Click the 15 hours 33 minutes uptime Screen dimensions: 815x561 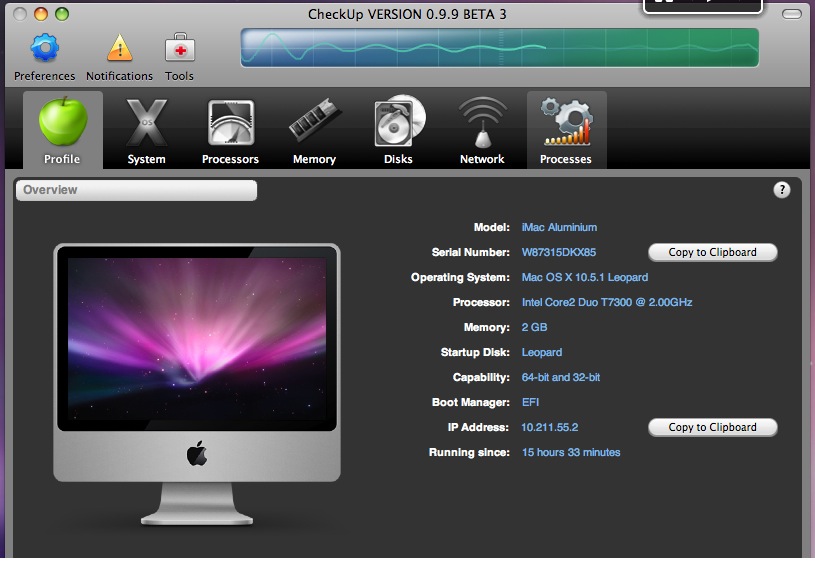point(571,452)
